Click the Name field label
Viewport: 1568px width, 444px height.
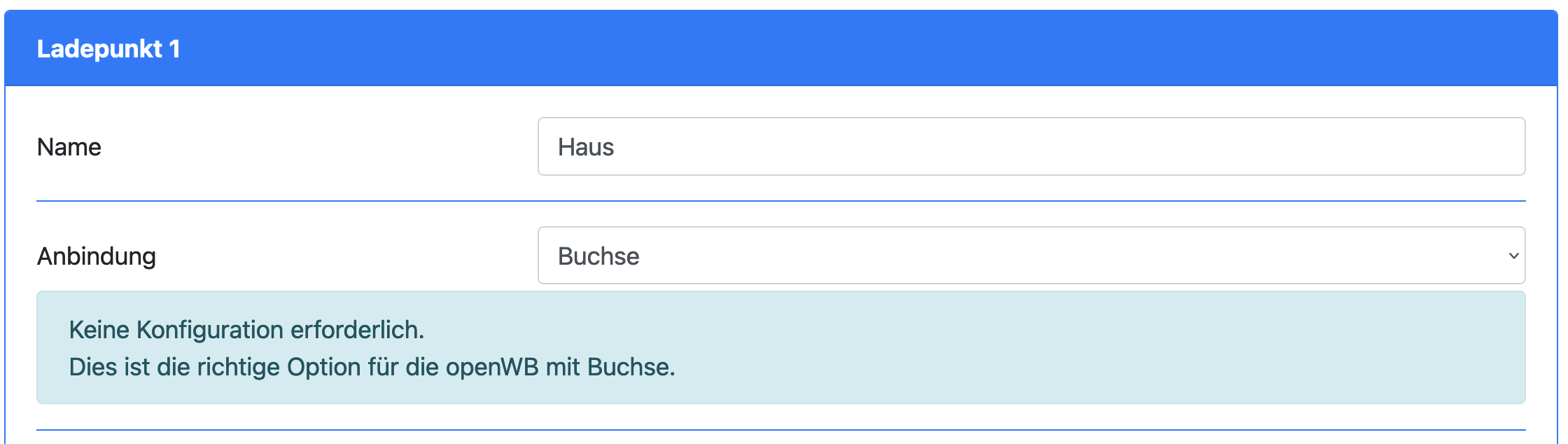(x=69, y=147)
